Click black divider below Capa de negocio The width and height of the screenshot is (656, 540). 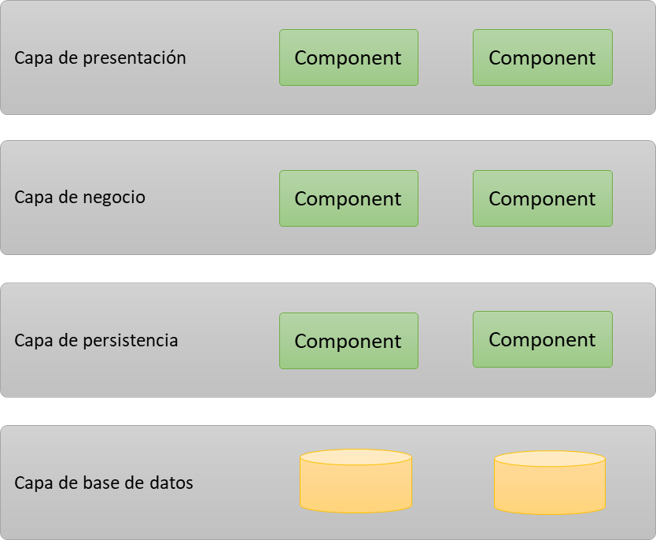328,269
